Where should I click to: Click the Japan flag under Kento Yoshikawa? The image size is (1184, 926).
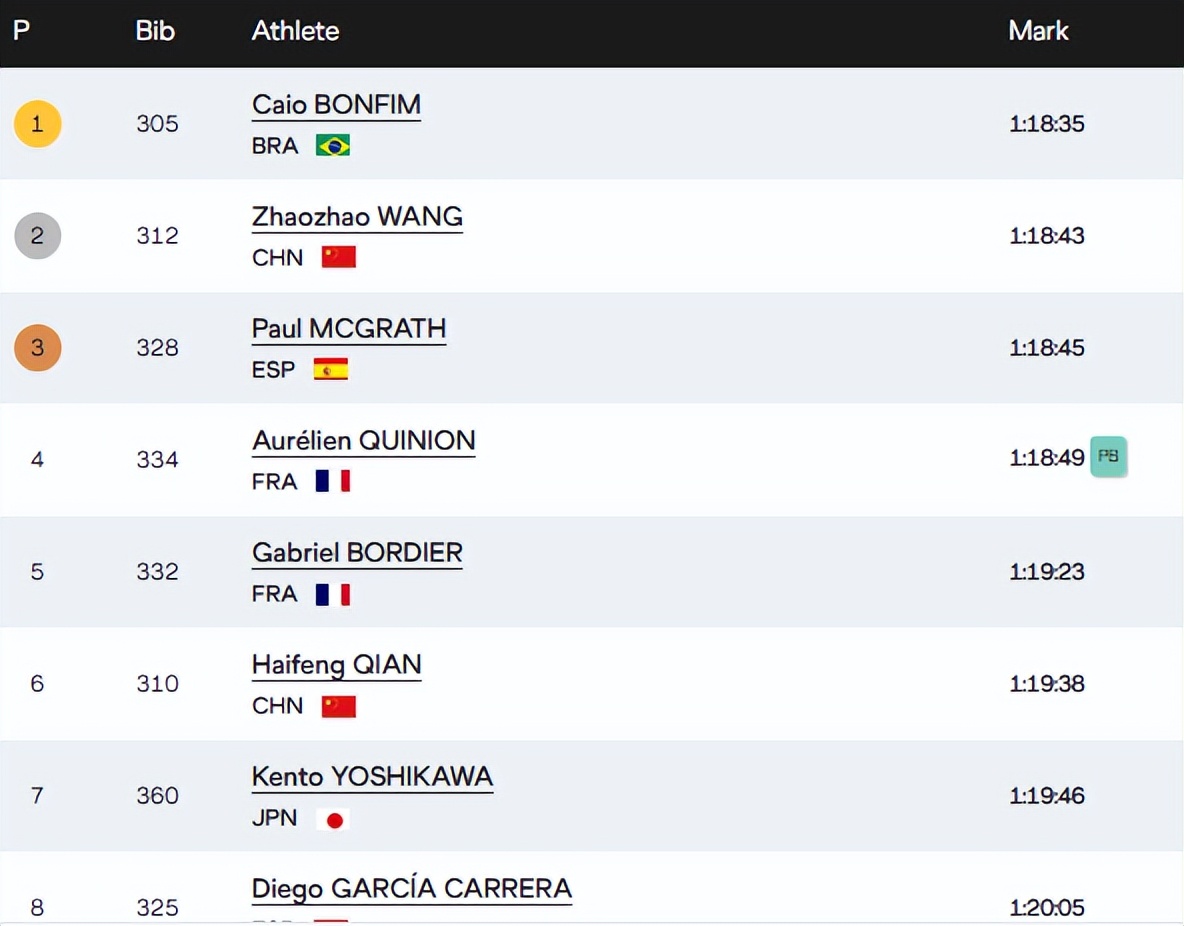tap(334, 820)
